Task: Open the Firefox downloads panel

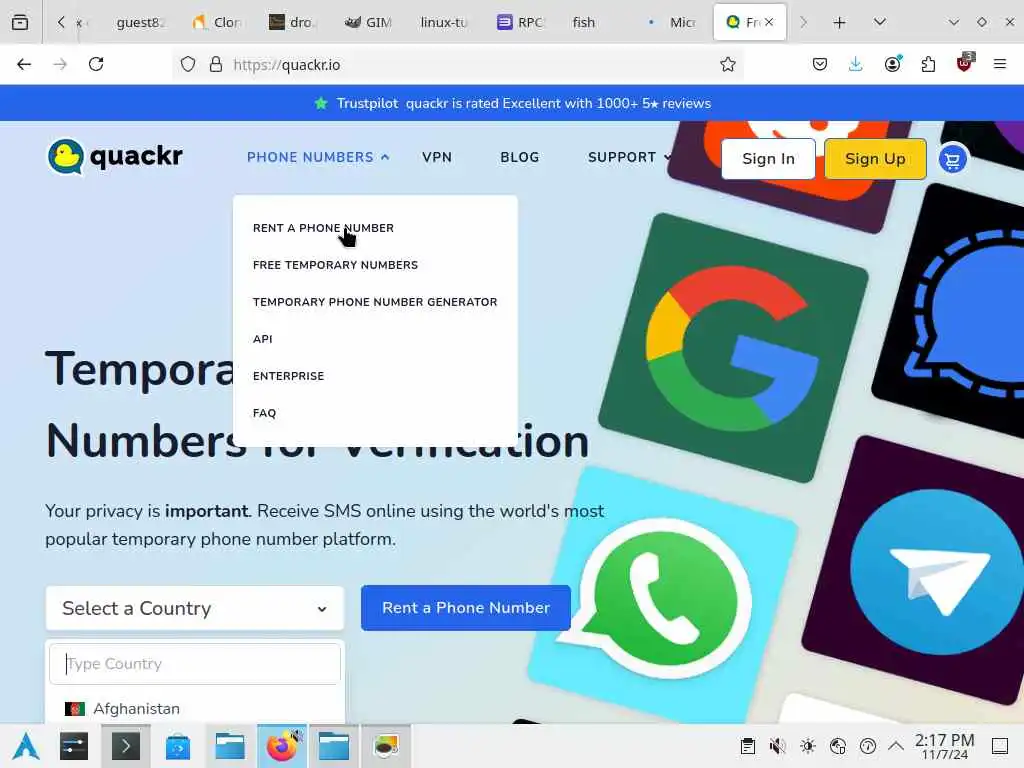Action: [856, 64]
